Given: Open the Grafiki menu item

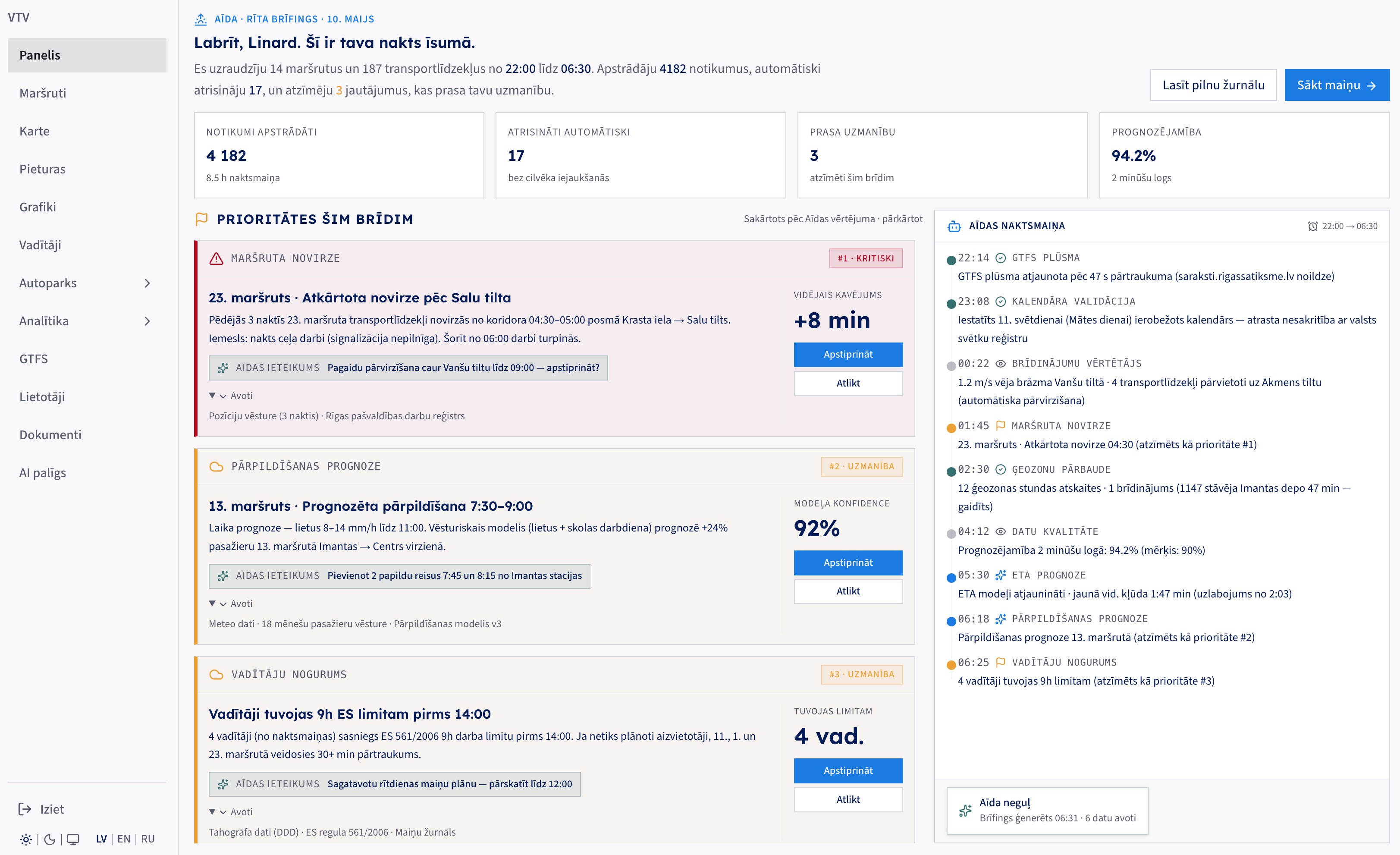Looking at the screenshot, I should pos(87,207).
